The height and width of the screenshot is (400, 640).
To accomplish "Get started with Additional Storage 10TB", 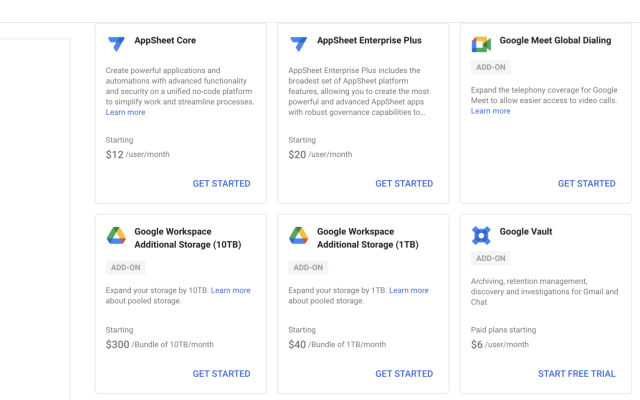I will [222, 374].
